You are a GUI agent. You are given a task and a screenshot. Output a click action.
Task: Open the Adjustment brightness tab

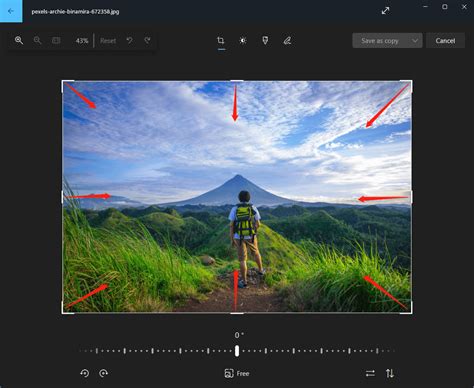(x=243, y=41)
